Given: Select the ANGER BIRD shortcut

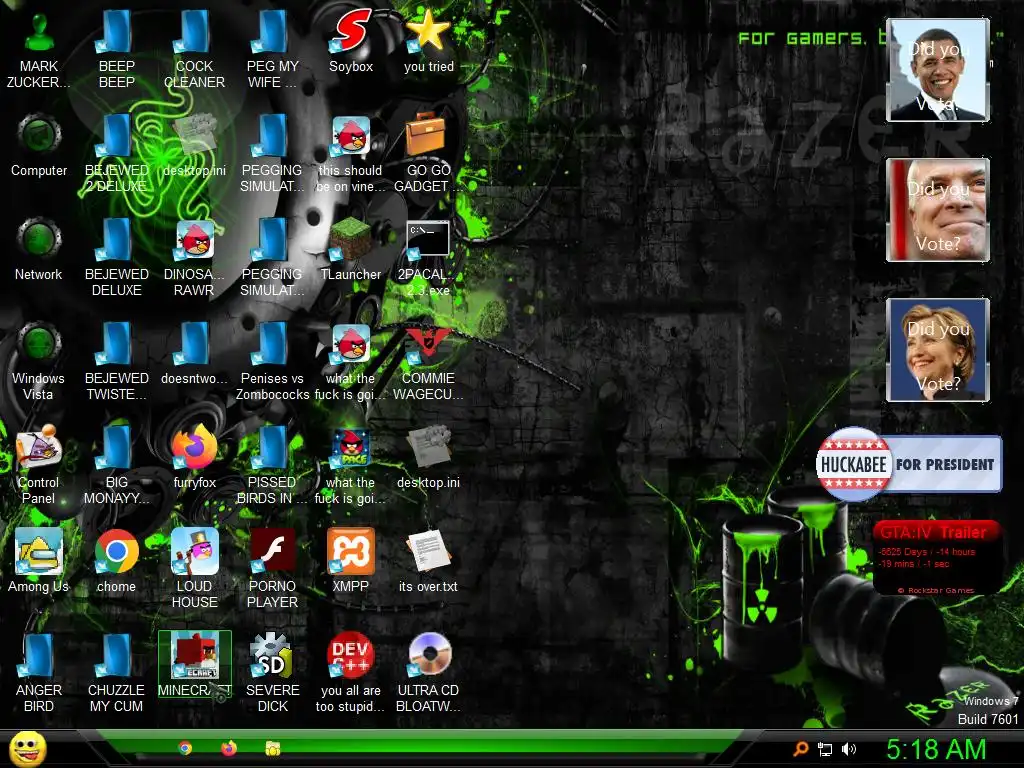Looking at the screenshot, I should pos(39,673).
